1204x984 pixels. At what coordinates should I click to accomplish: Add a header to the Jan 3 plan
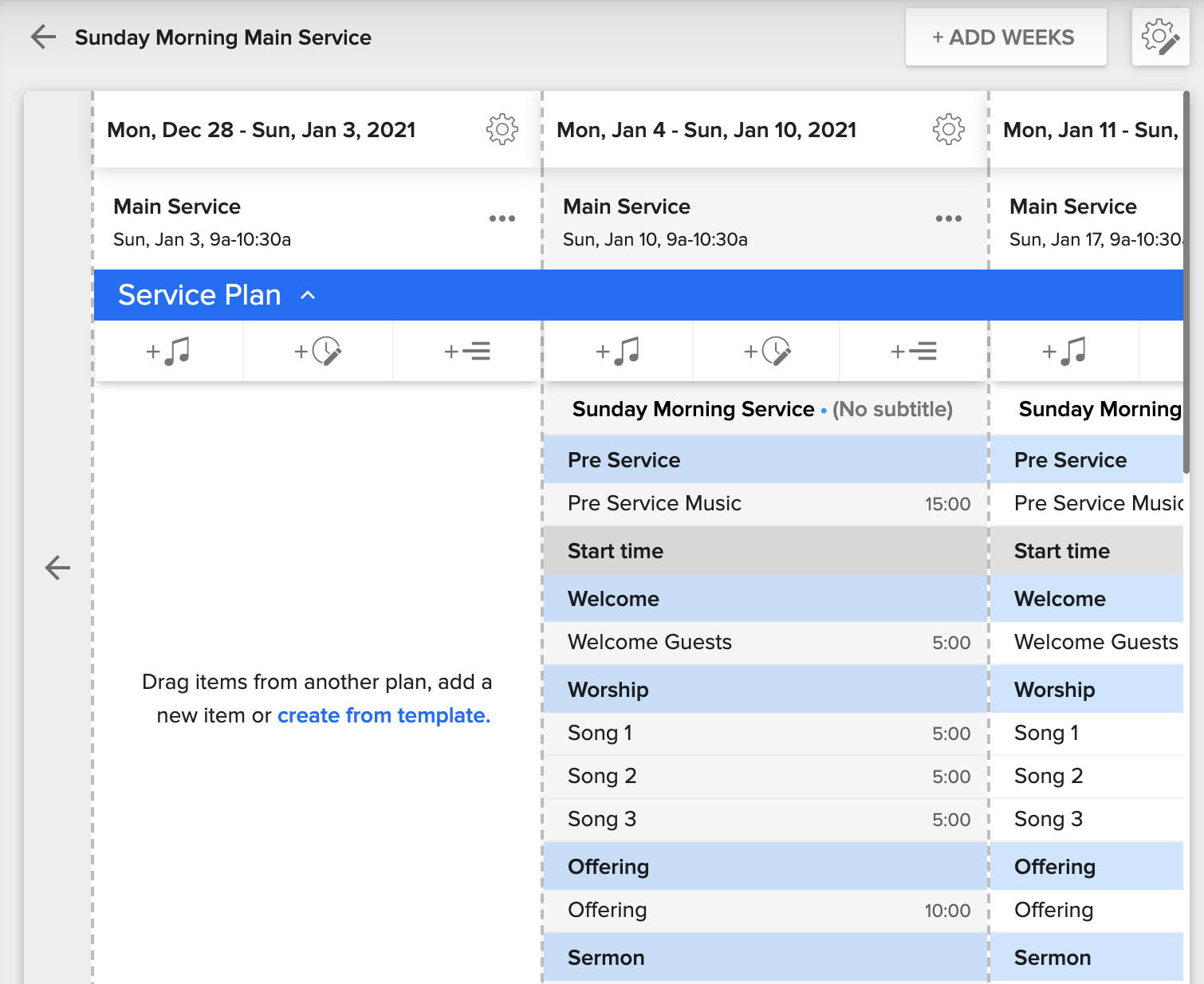pos(466,351)
